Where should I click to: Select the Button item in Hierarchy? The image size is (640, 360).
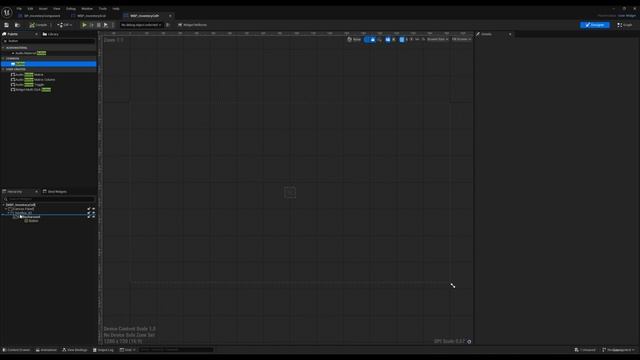point(32,221)
